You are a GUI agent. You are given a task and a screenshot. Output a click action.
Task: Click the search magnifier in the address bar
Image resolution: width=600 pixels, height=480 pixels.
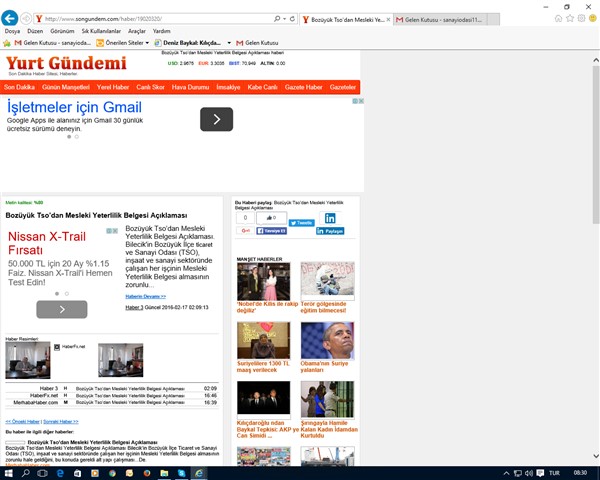click(277, 19)
